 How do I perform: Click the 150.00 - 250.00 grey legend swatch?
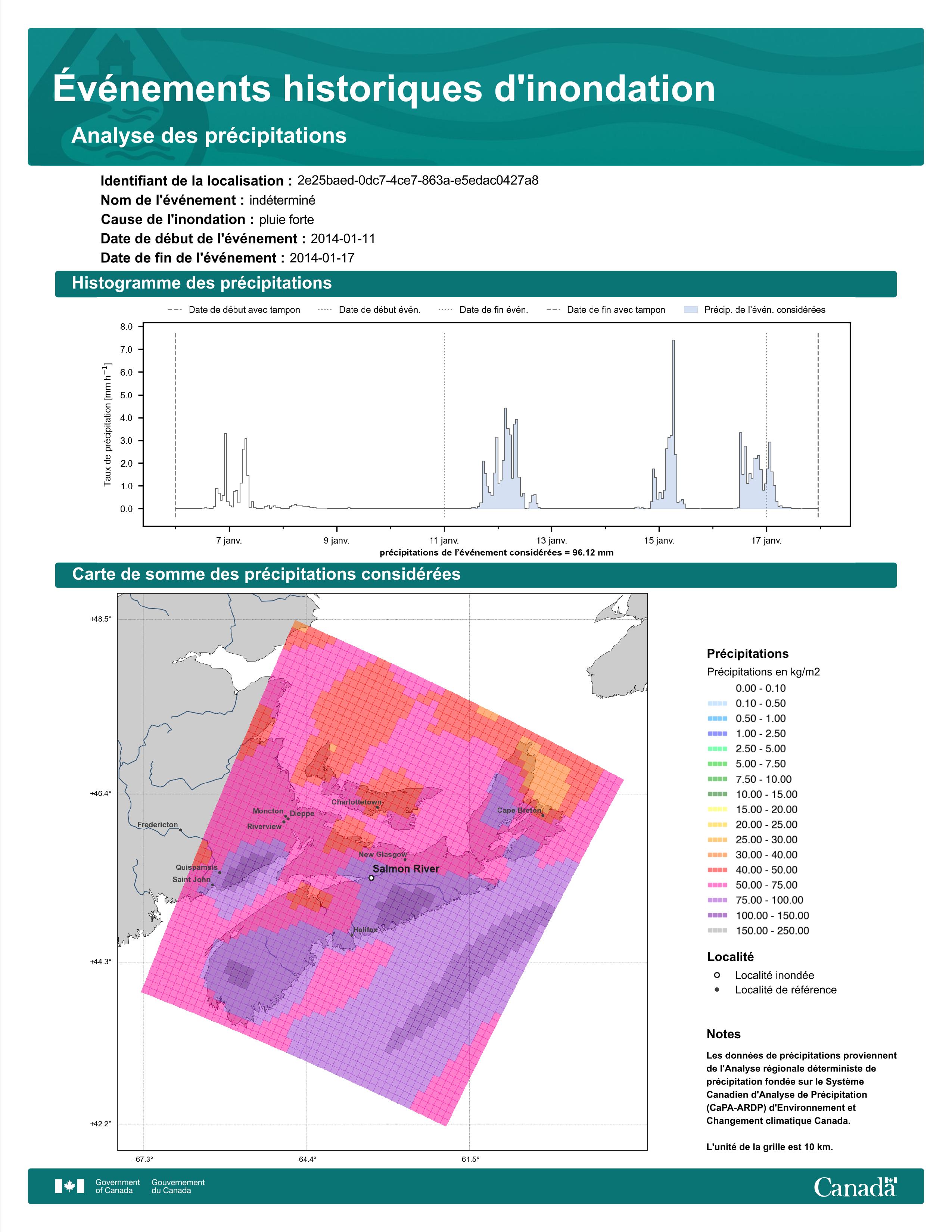click(x=717, y=931)
